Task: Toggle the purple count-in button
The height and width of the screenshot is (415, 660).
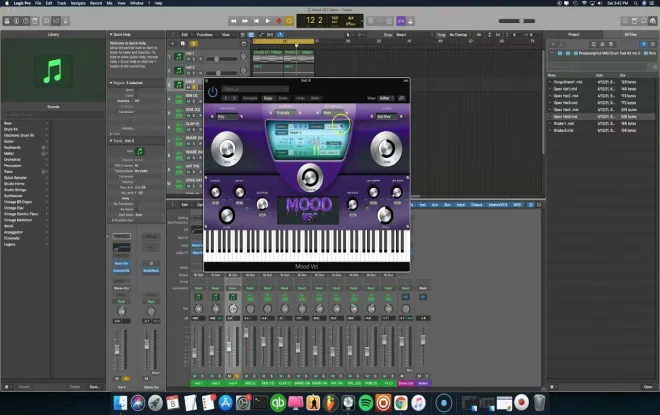Action: [401, 21]
